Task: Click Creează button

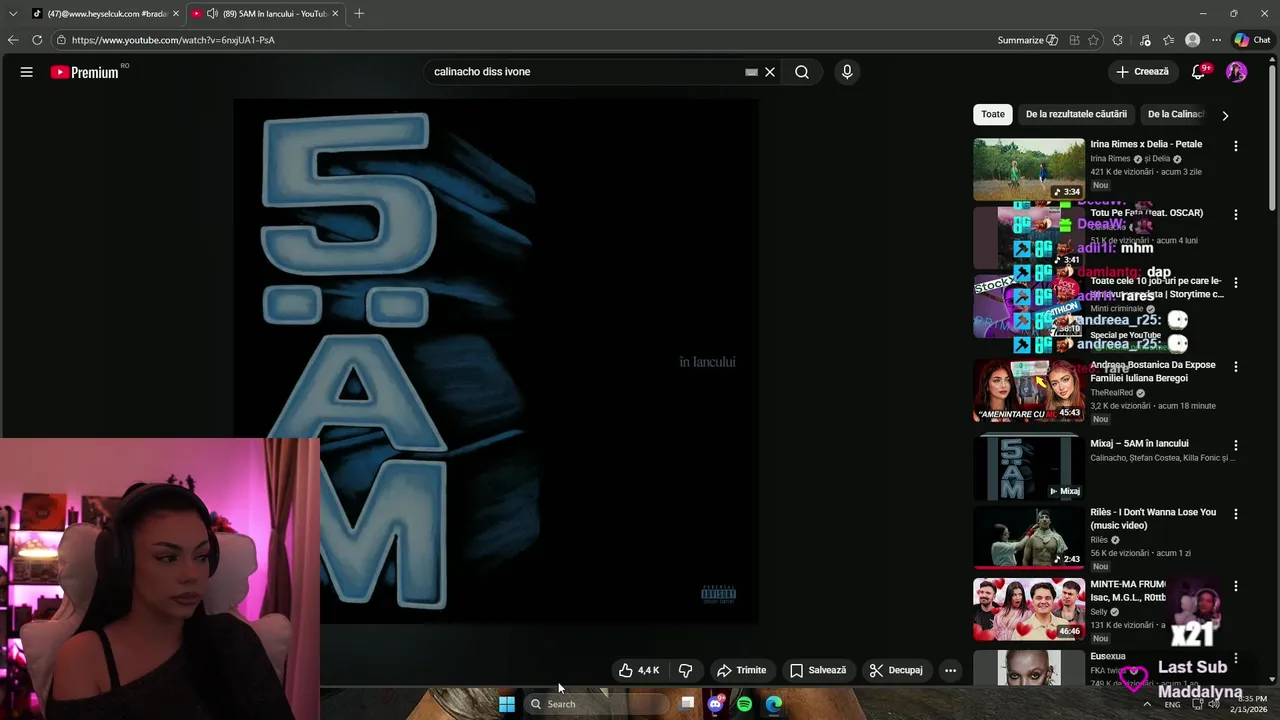Action: pyautogui.click(x=1142, y=72)
